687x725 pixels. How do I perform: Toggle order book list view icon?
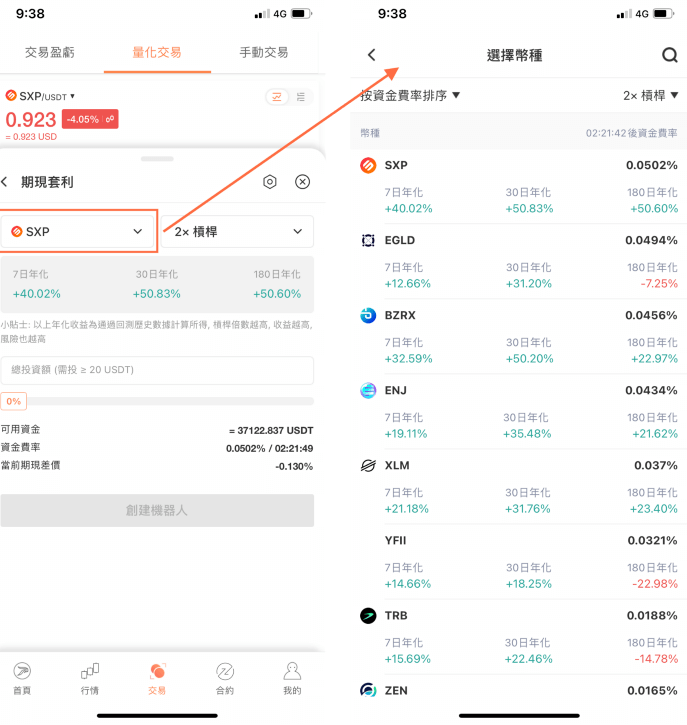click(x=301, y=97)
